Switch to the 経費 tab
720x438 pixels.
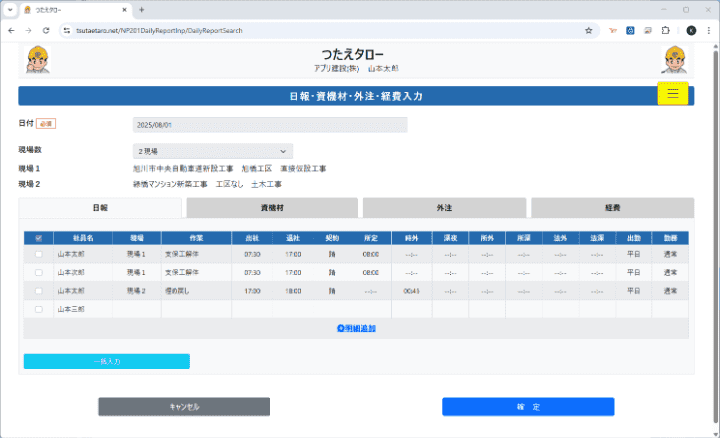tap(613, 208)
